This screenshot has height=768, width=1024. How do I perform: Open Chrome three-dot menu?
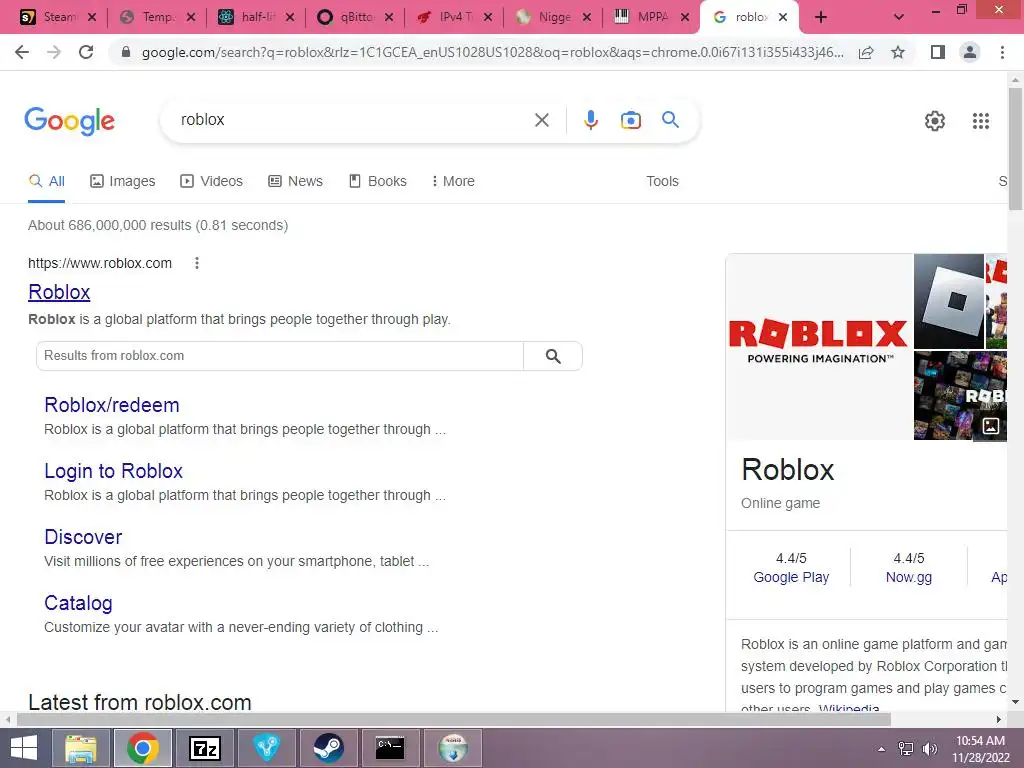(1002, 52)
